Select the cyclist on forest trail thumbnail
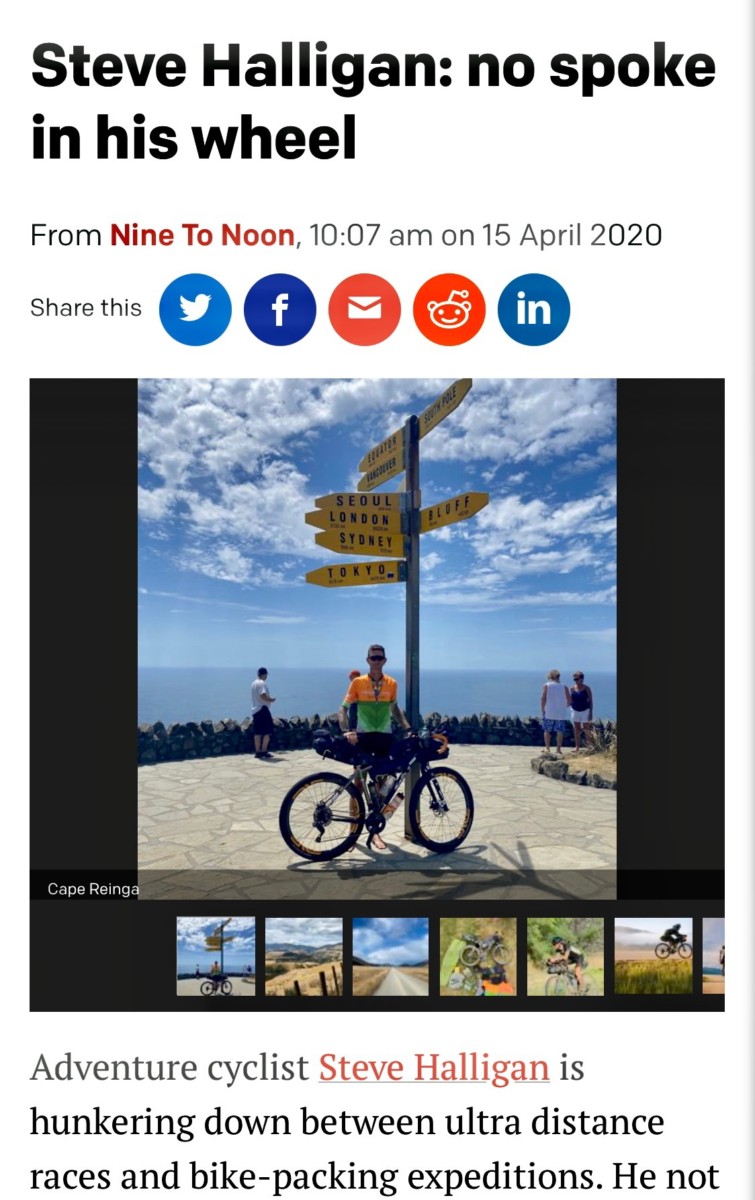The width and height of the screenshot is (755, 1200). tap(565, 956)
